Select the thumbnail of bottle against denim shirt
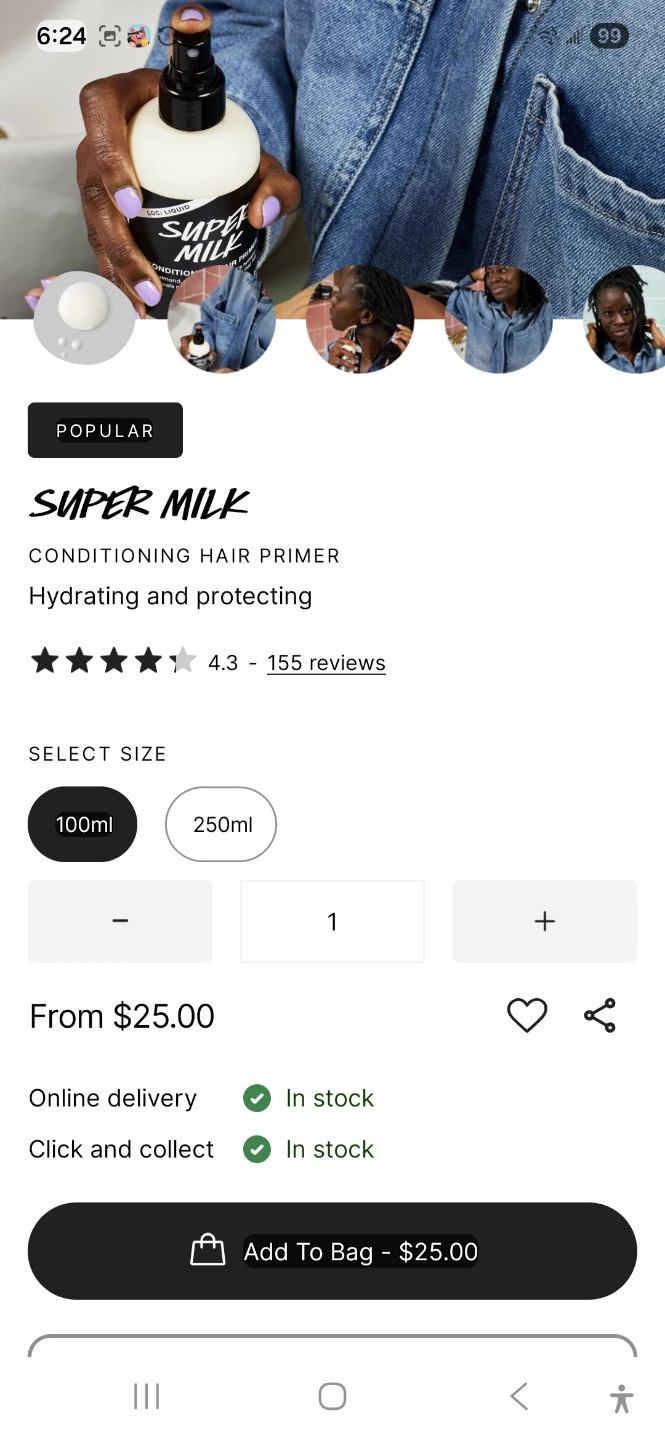Image resolution: width=665 pixels, height=1440 pixels. coord(221,320)
